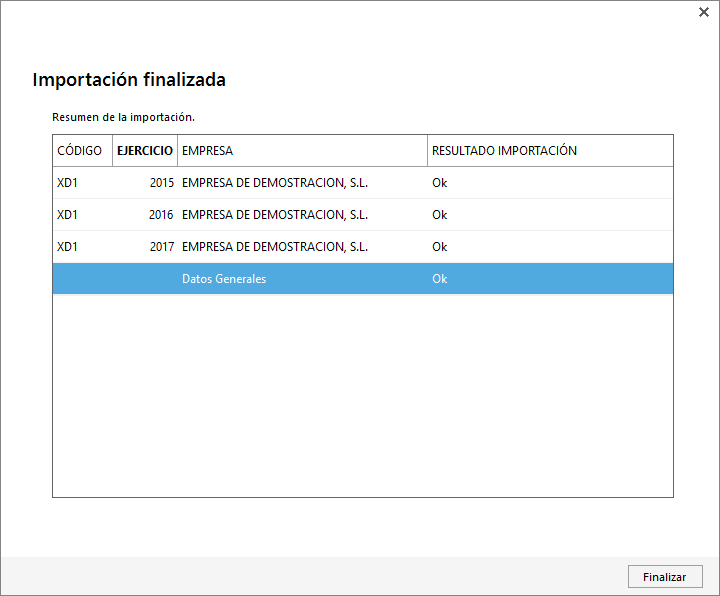
Task: Select the 2016 ejercicio cell
Action: (161, 215)
